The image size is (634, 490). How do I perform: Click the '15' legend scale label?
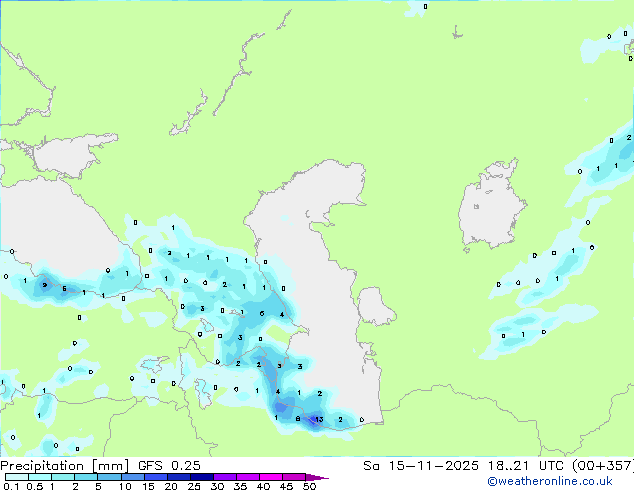148,486
